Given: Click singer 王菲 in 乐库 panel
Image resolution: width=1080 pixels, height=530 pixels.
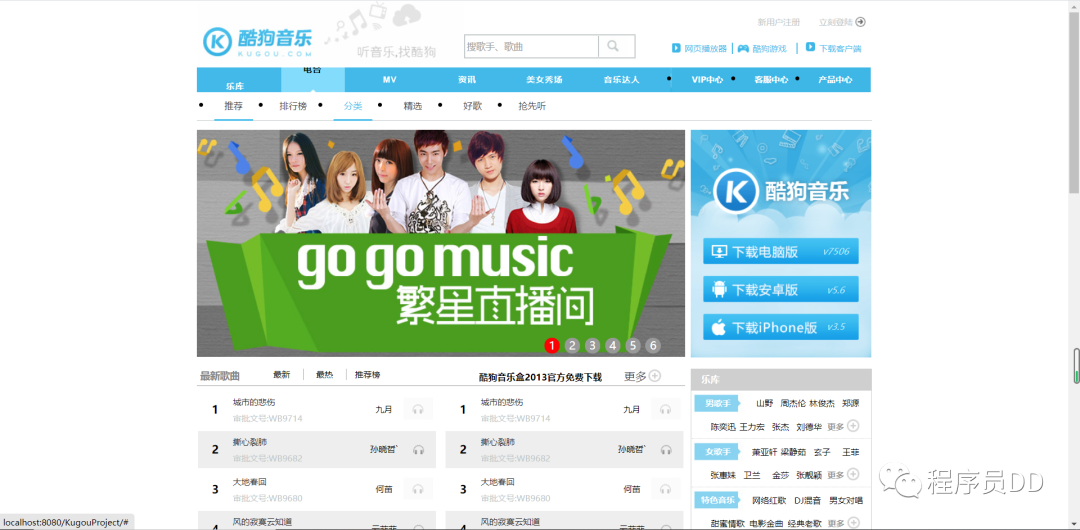Looking at the screenshot, I should 851,452.
